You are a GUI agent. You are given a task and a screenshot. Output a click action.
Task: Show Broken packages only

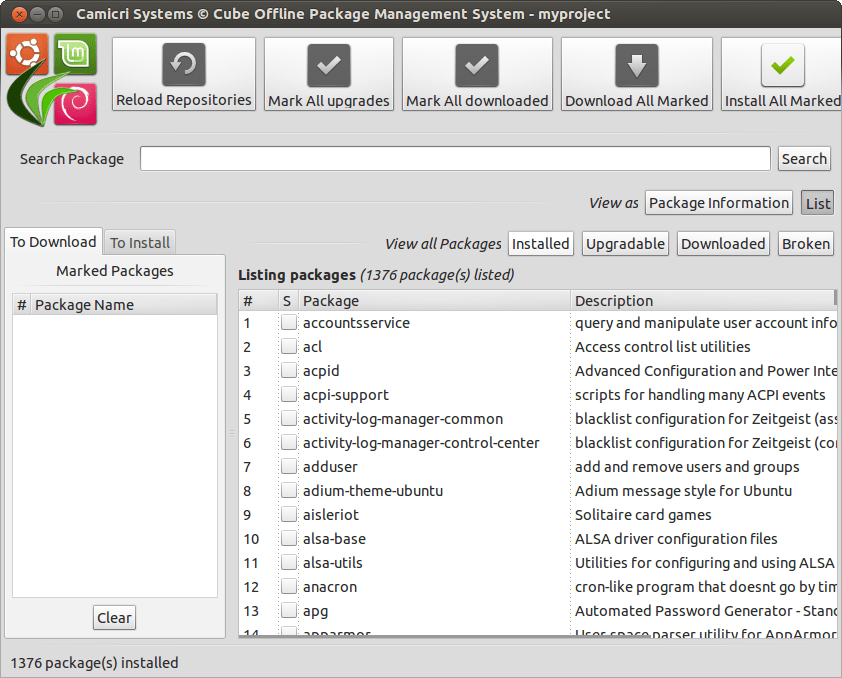click(x=805, y=243)
